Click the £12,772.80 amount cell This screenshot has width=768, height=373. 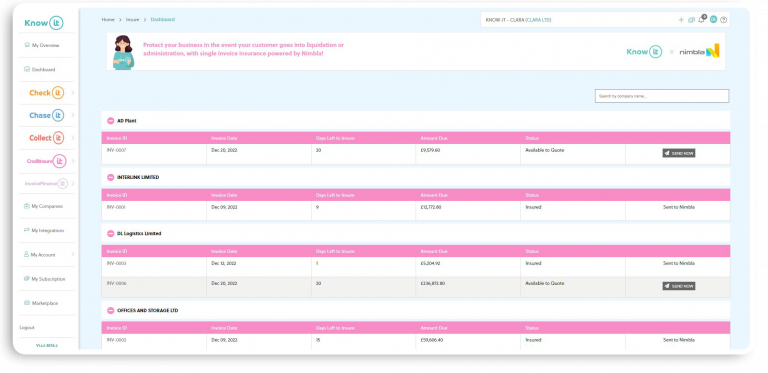[x=431, y=207]
